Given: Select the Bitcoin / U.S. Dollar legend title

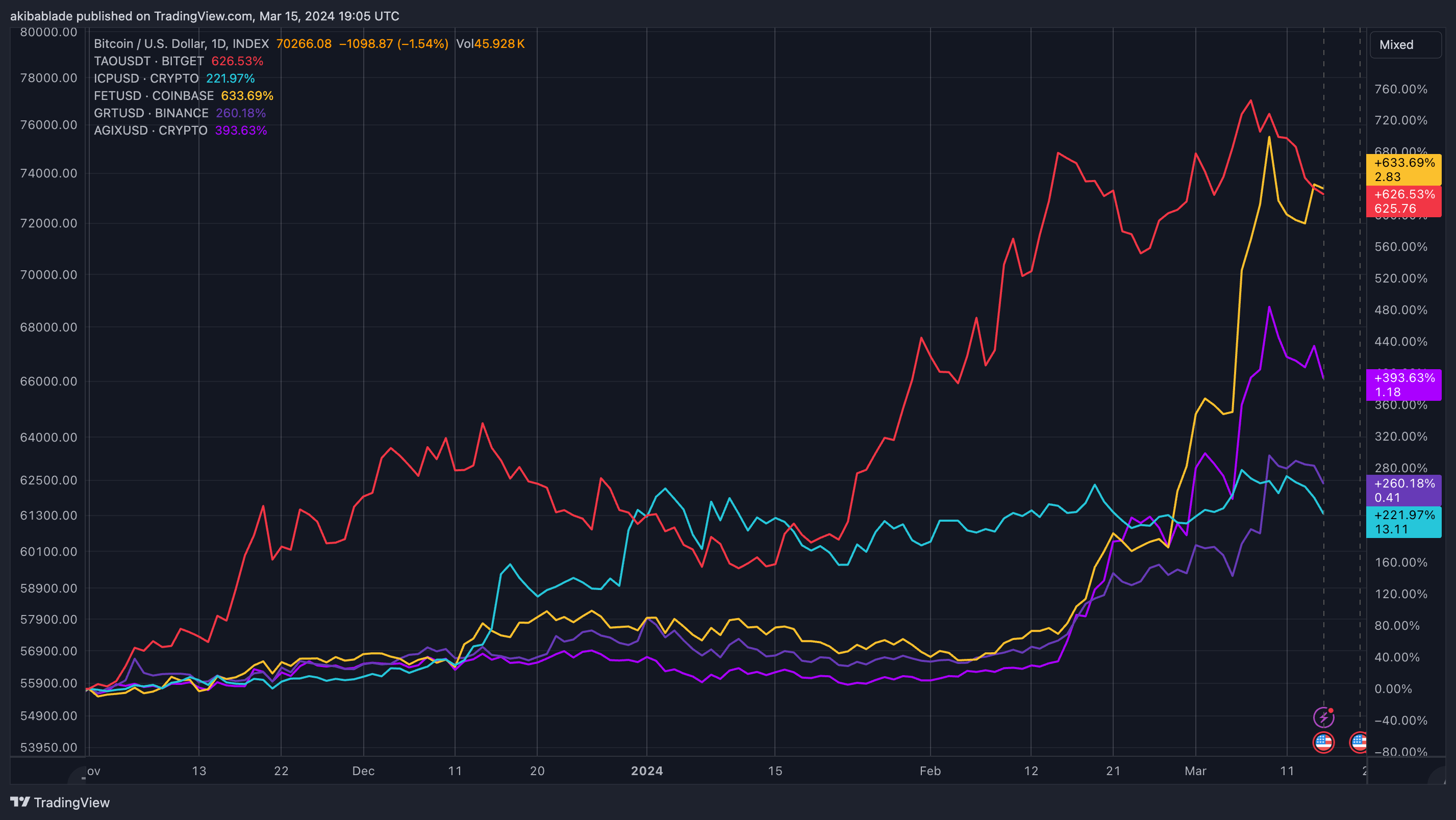Looking at the screenshot, I should pyautogui.click(x=181, y=43).
